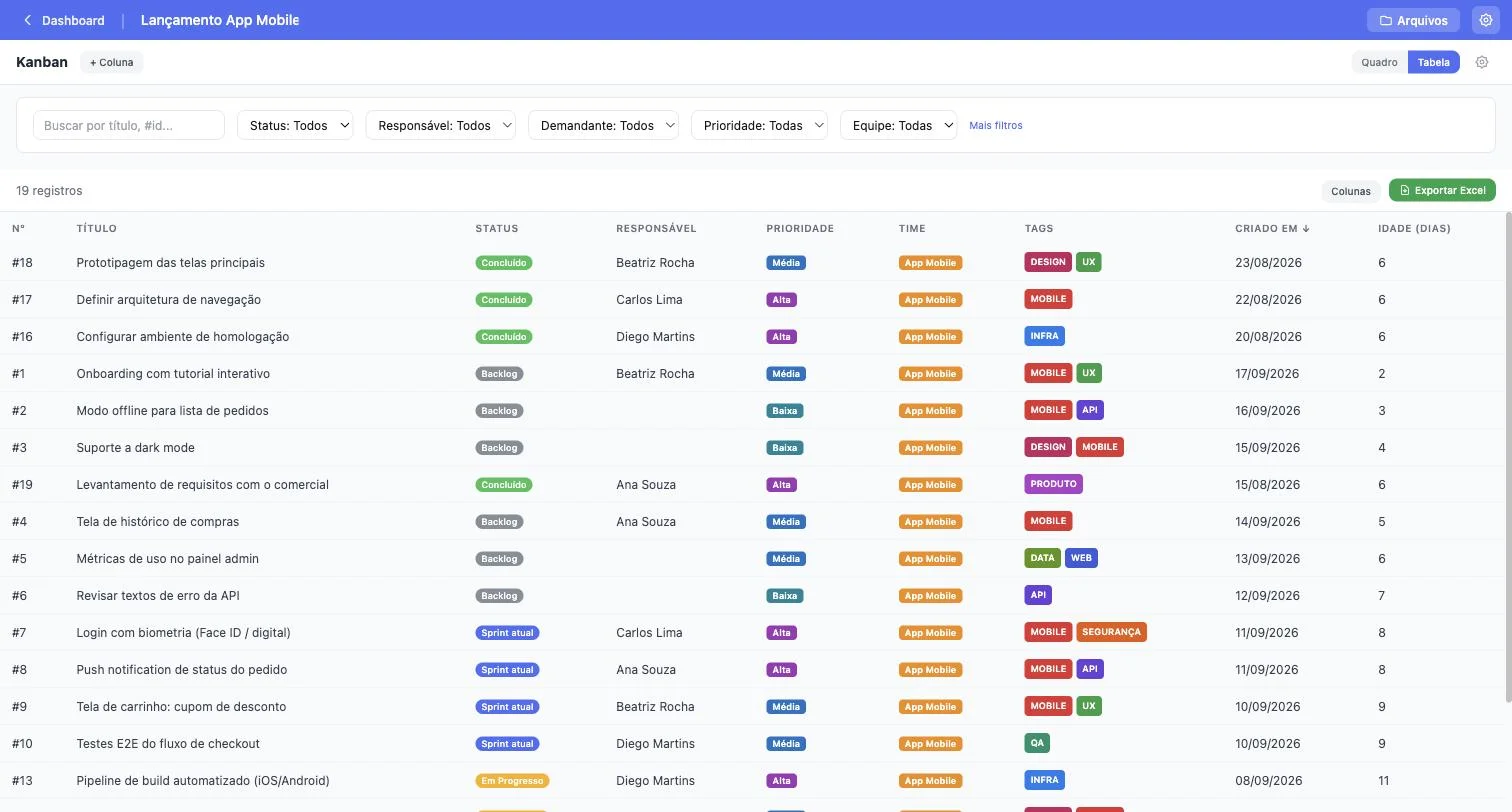Click the folder icon in Arquivos button
Viewport: 1512px width, 812px height.
pos(1386,20)
